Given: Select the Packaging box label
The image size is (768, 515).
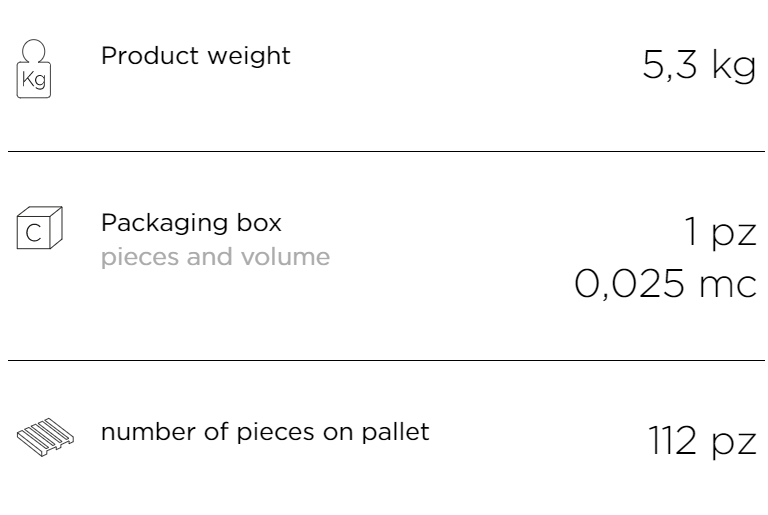Looking at the screenshot, I should click(191, 223).
